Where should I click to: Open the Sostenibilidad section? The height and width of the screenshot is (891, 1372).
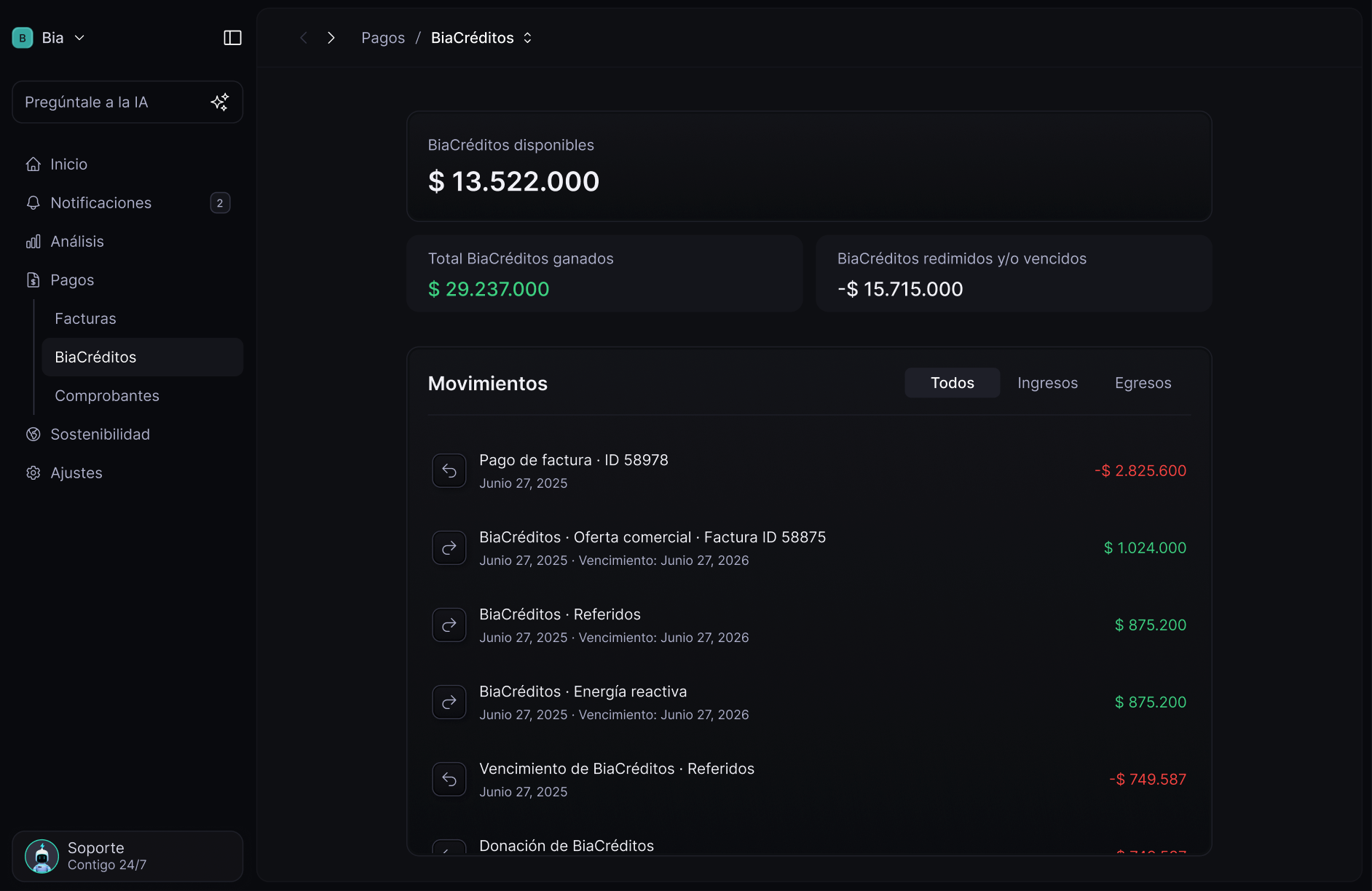point(127,435)
